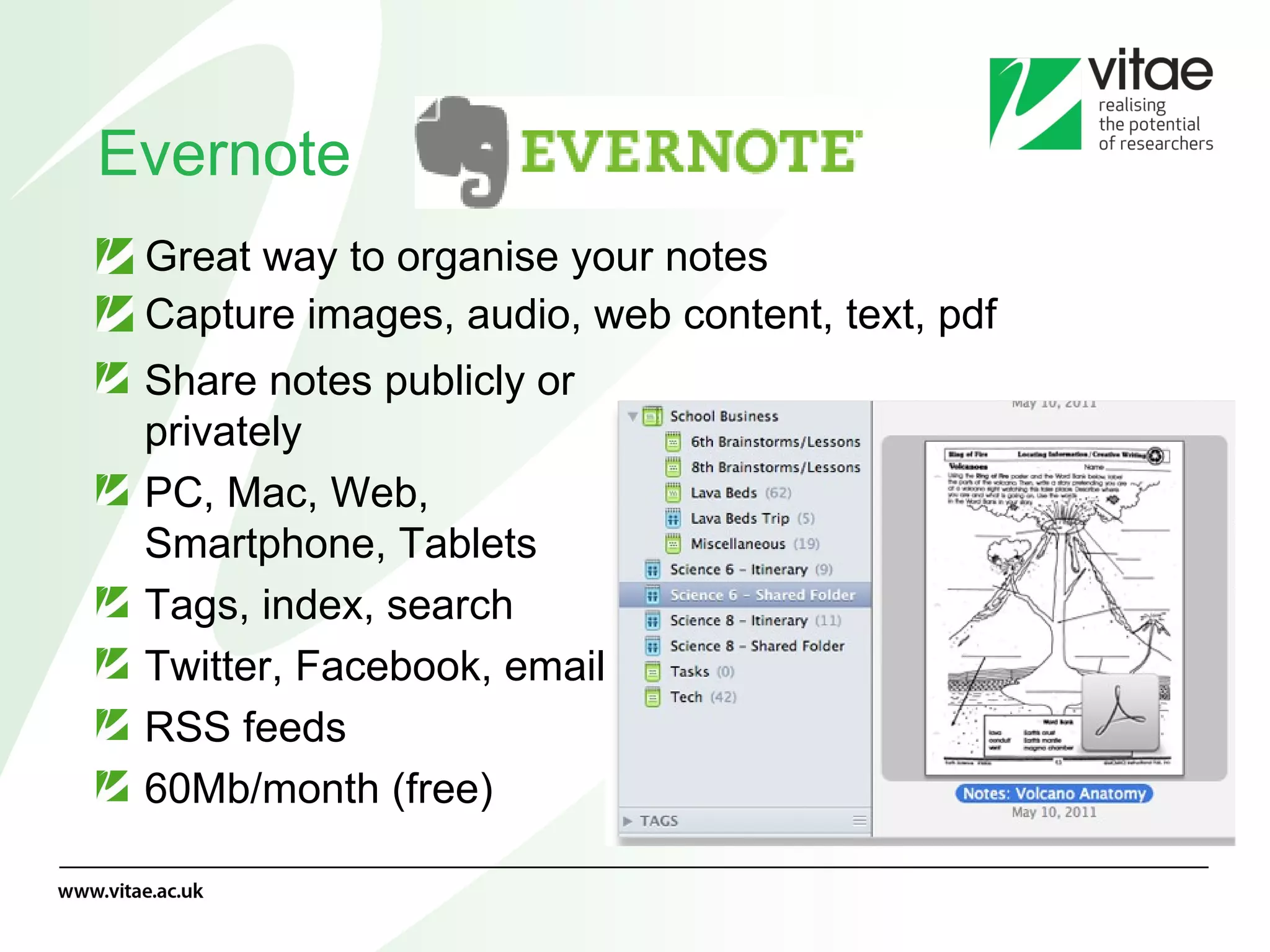
Task: Open the Tech (42) notebook
Action: click(703, 697)
